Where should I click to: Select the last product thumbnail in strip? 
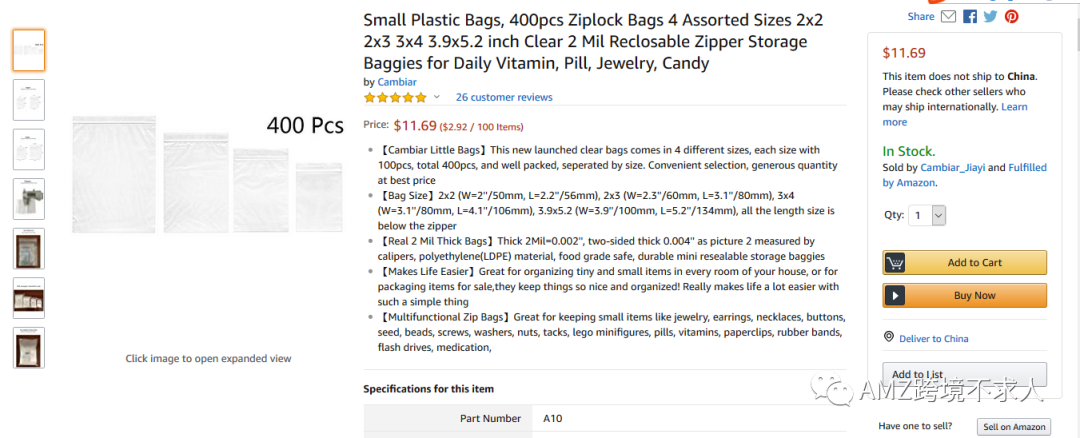click(x=28, y=347)
